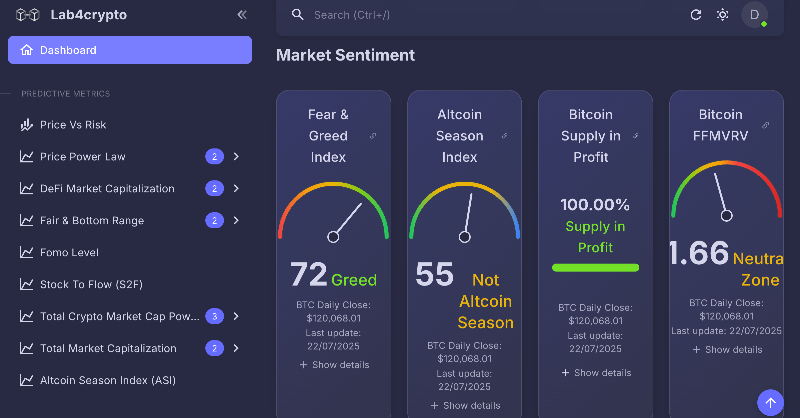Click the Fair & Bottom Range chart icon
The image size is (800, 418).
tap(27, 220)
